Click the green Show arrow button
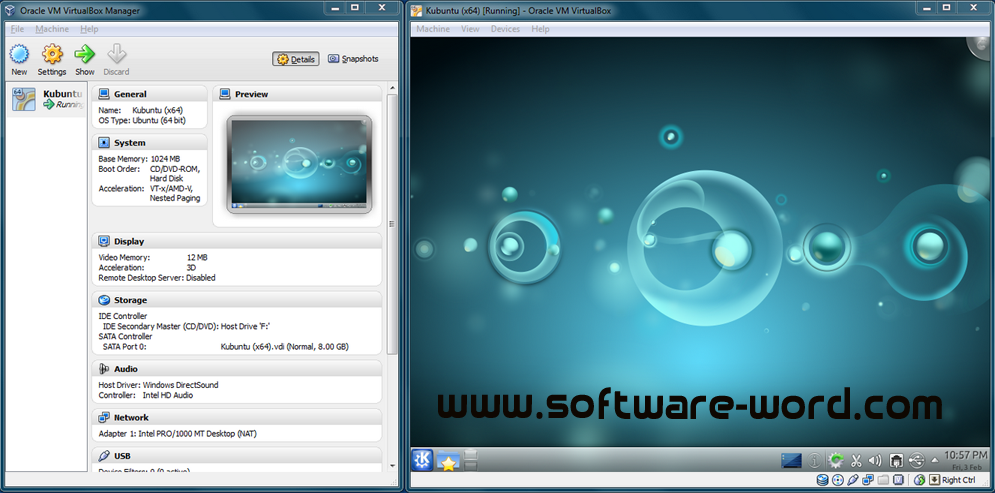995x493 pixels. coord(84,60)
